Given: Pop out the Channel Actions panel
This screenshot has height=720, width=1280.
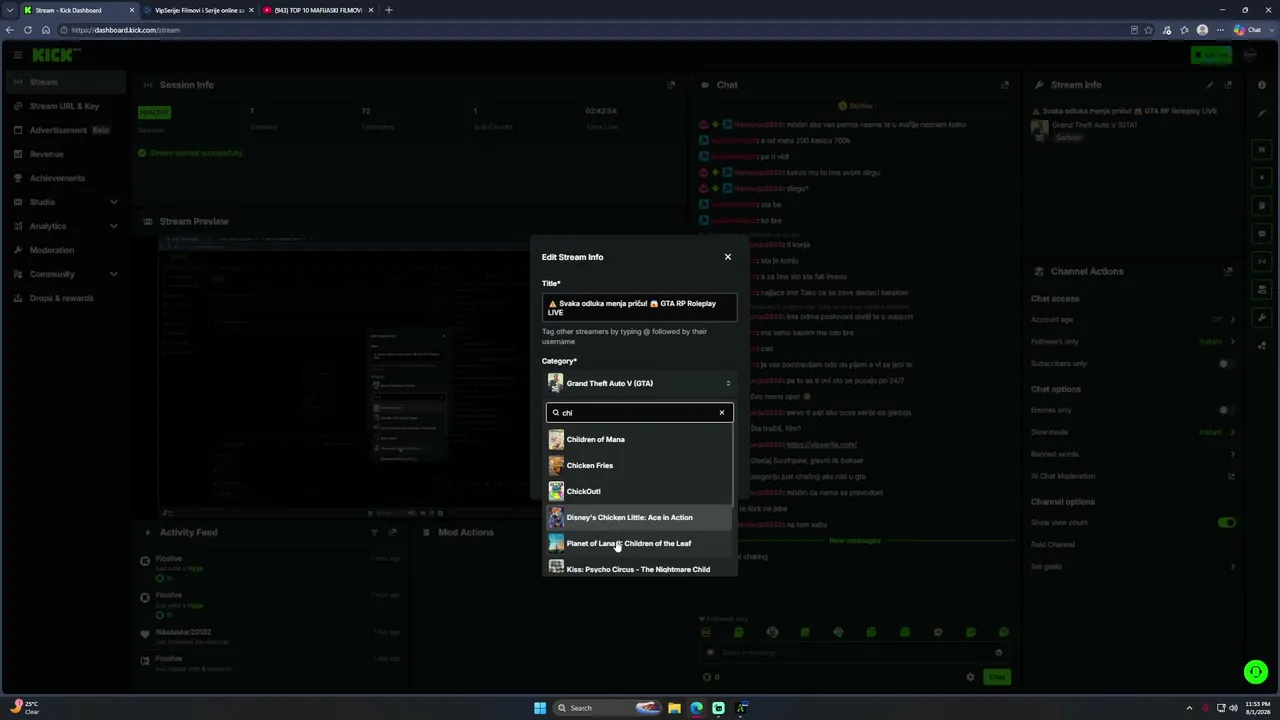Looking at the screenshot, I should point(1228,271).
